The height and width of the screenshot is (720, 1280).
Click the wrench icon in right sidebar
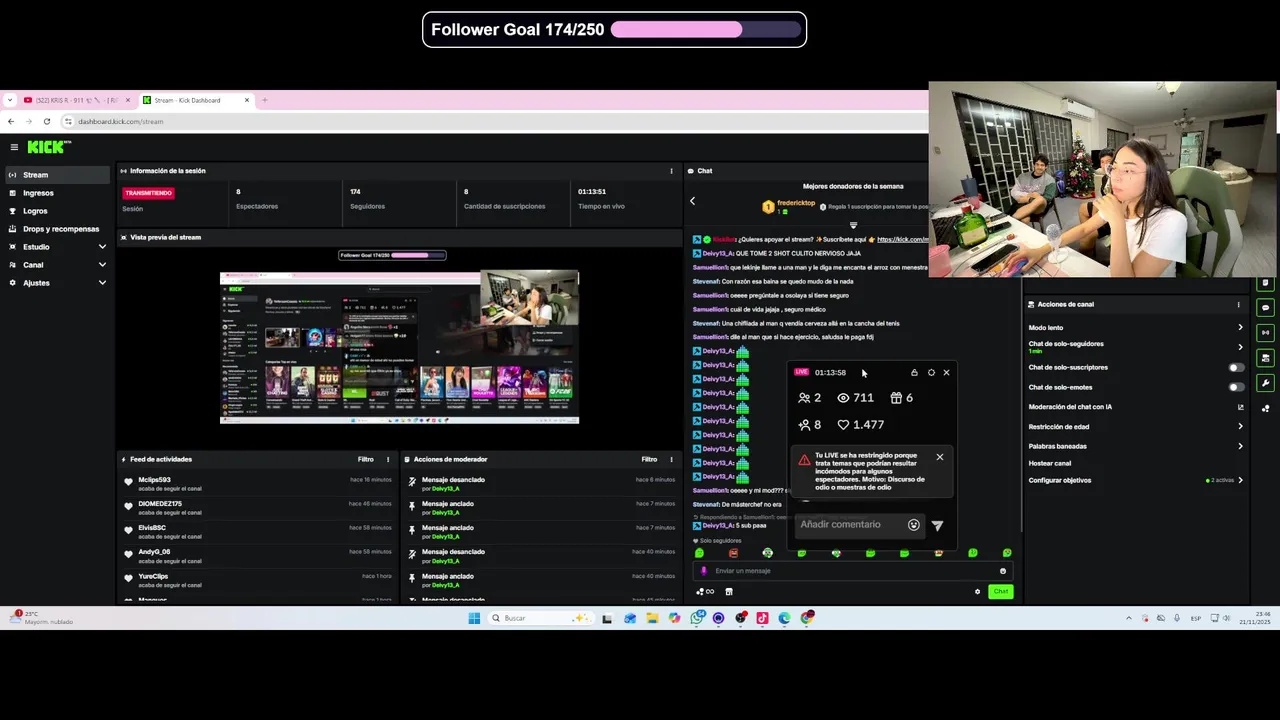coord(1265,383)
